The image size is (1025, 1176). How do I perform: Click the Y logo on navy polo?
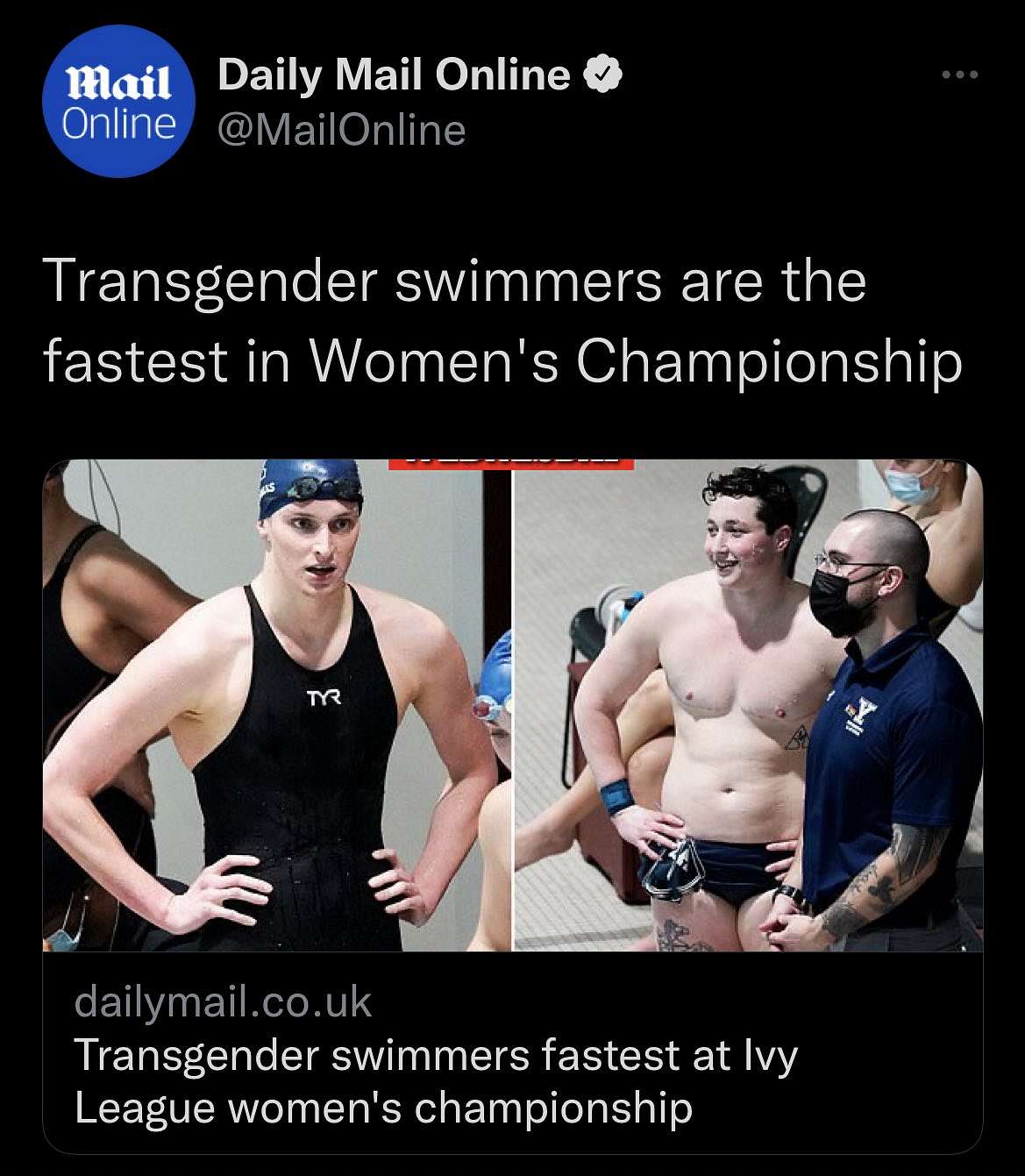click(x=865, y=710)
